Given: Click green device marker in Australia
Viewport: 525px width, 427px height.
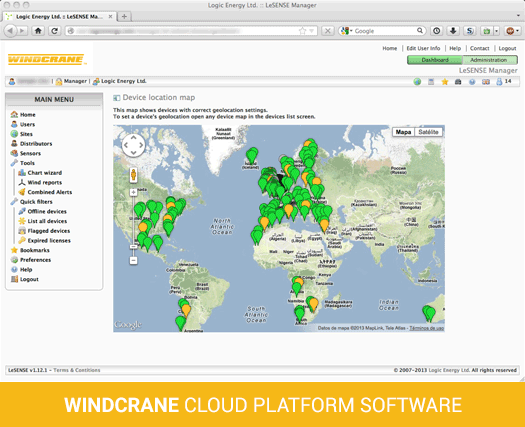Looking at the screenshot, I should coord(429,314).
